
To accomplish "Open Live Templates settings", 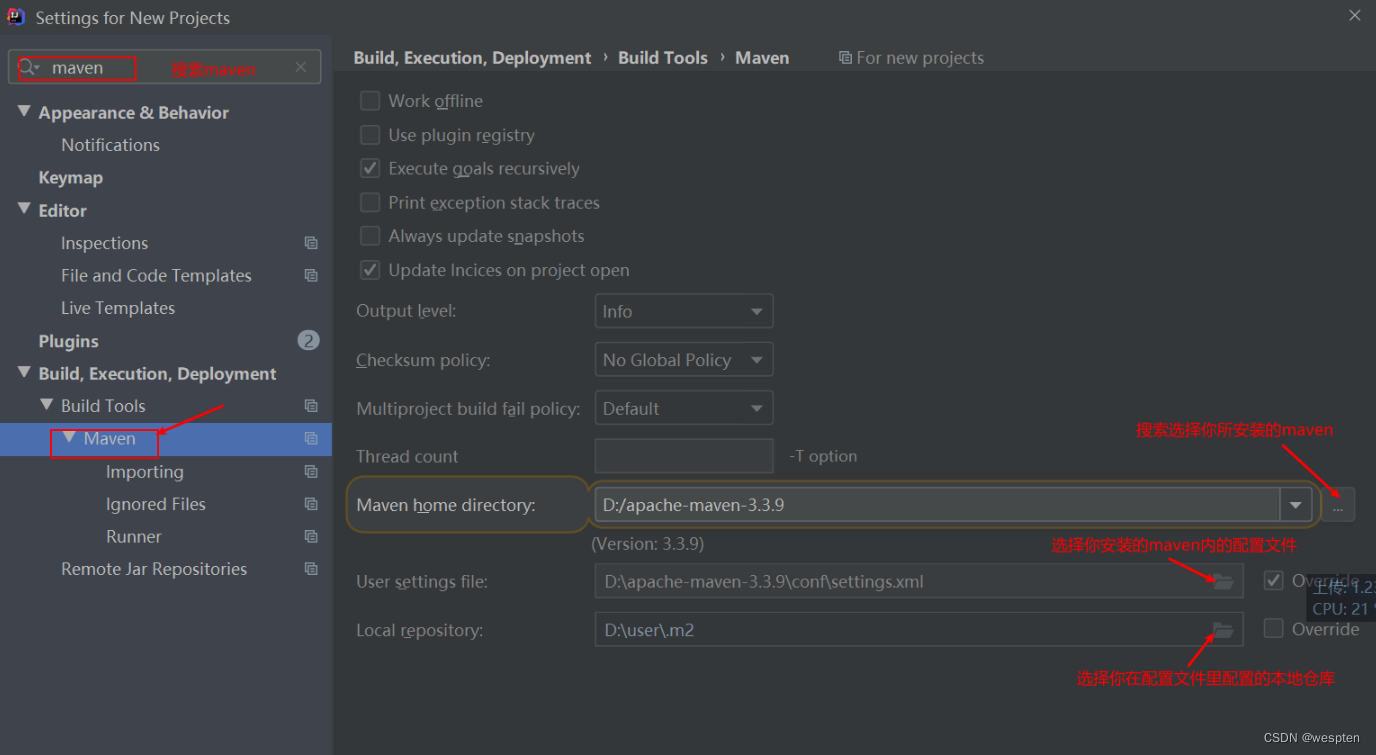I will 118,308.
